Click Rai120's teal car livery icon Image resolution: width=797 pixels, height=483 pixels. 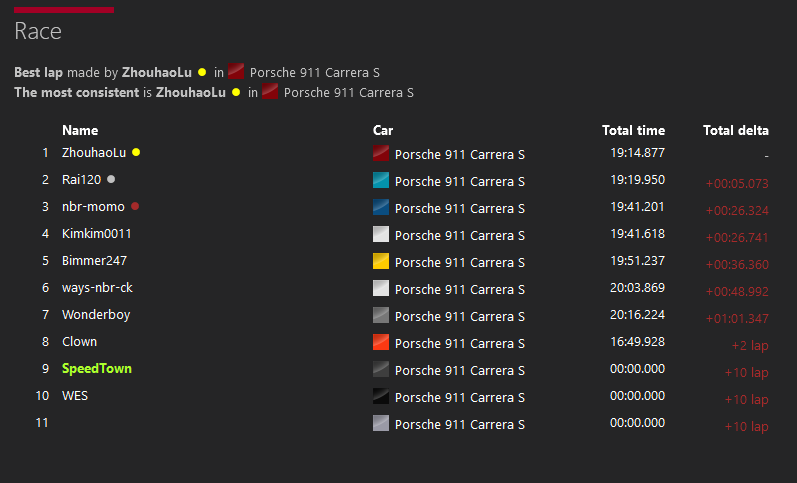[x=380, y=180]
